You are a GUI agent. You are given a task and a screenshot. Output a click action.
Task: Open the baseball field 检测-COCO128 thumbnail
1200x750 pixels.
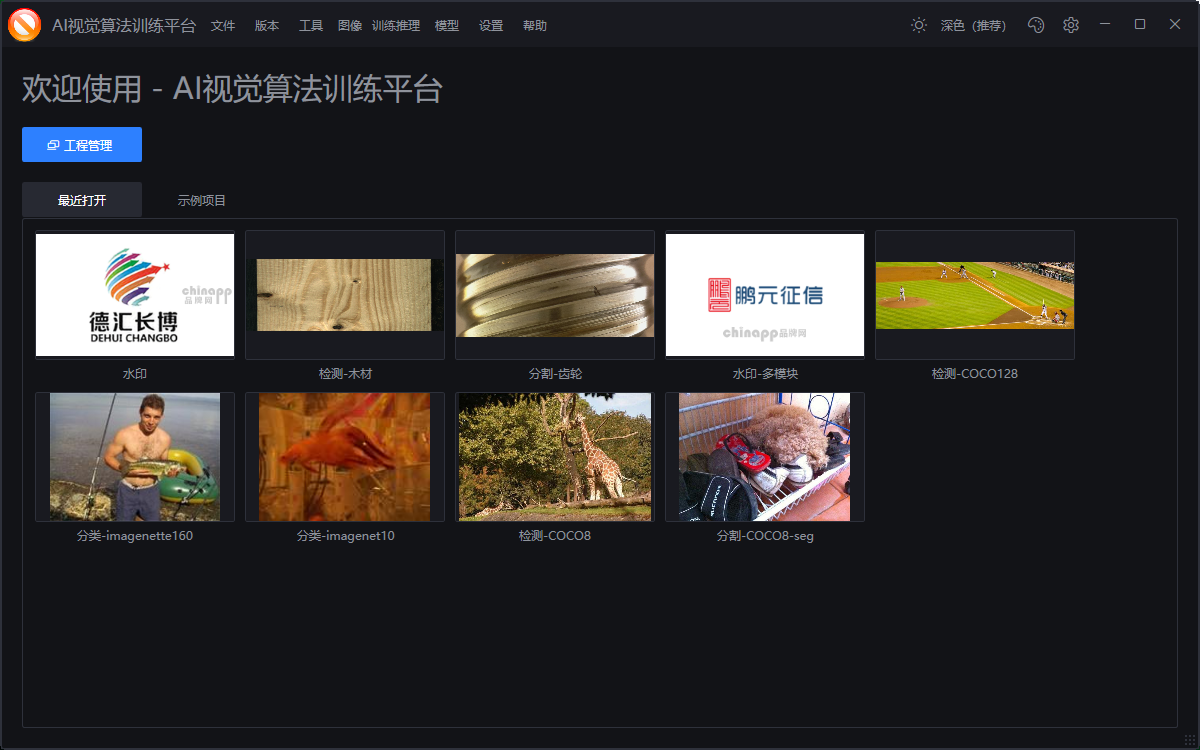975,295
